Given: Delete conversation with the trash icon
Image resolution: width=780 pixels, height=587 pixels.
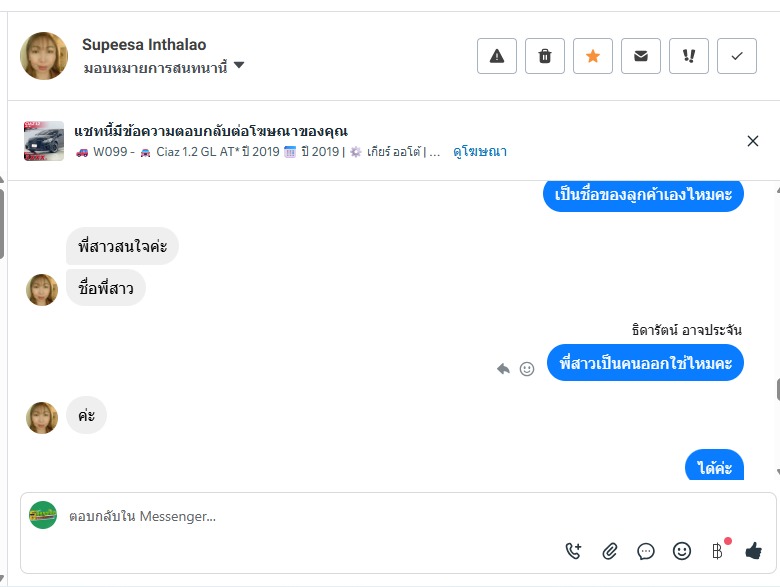Looking at the screenshot, I should click(x=545, y=56).
